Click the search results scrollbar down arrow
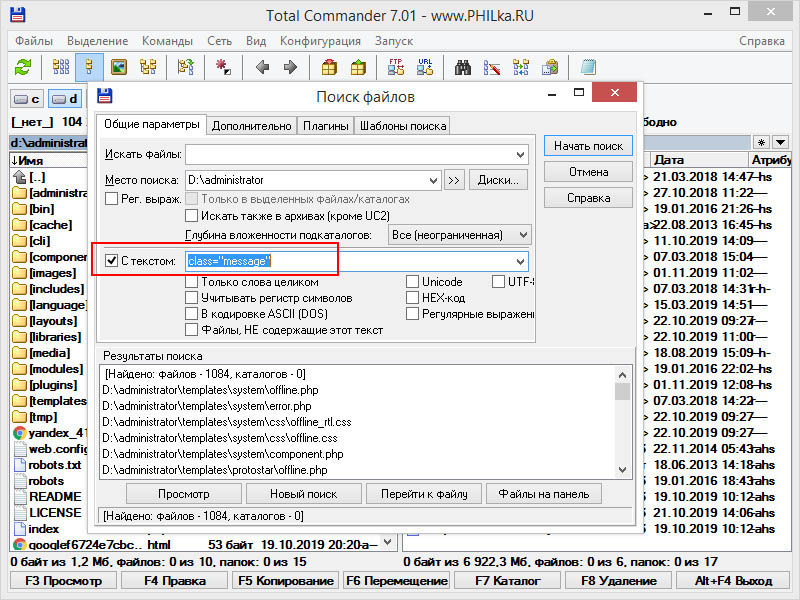Image resolution: width=800 pixels, height=600 pixels. point(622,469)
